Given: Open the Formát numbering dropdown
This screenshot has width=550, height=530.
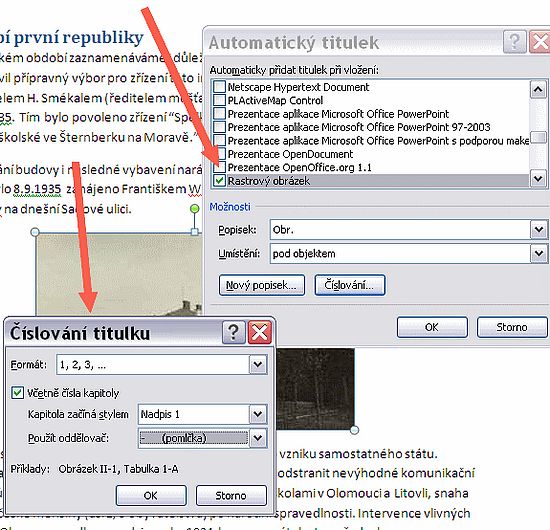Looking at the screenshot, I should (258, 364).
